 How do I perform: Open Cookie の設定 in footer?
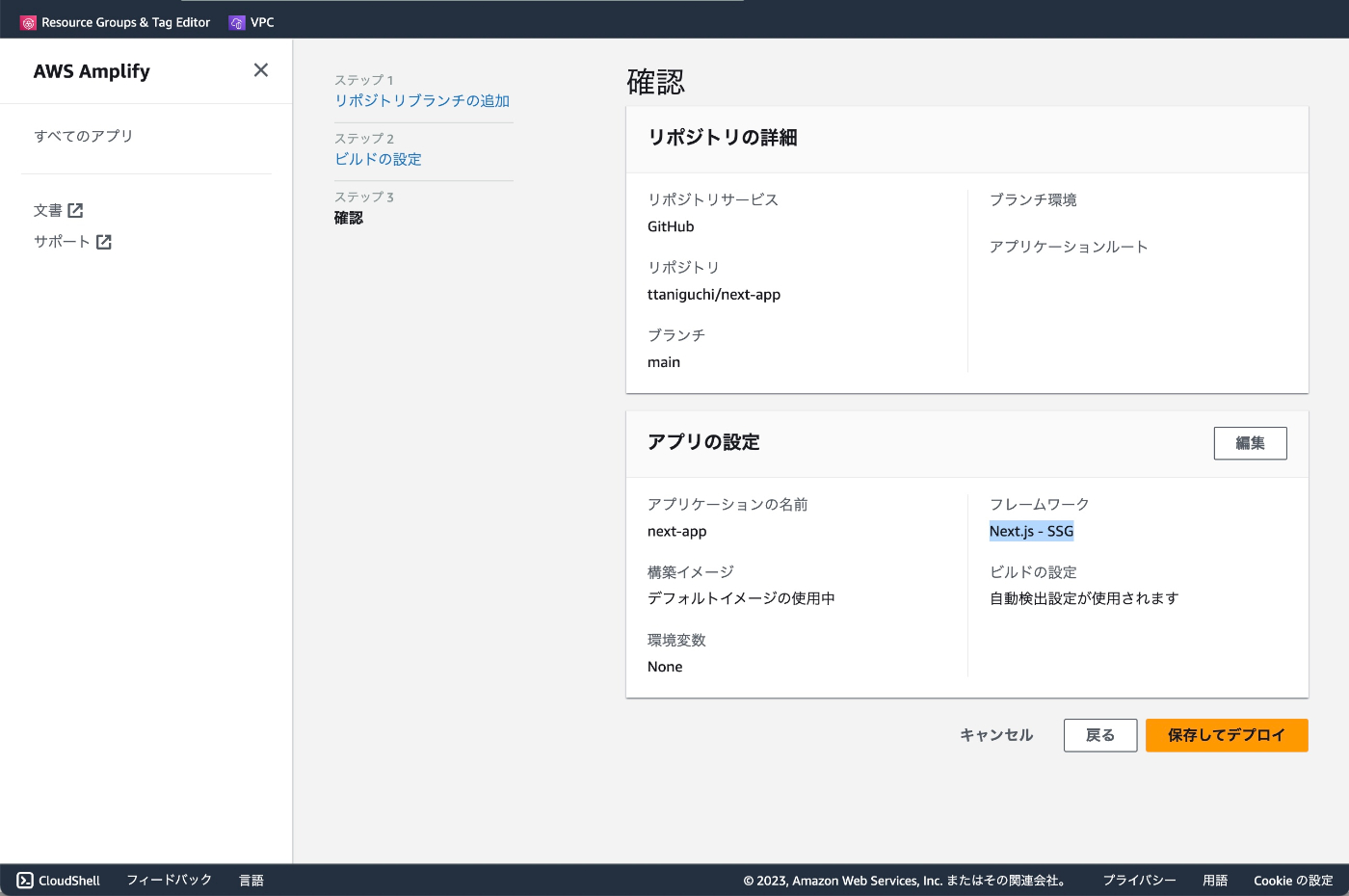pos(1293,880)
